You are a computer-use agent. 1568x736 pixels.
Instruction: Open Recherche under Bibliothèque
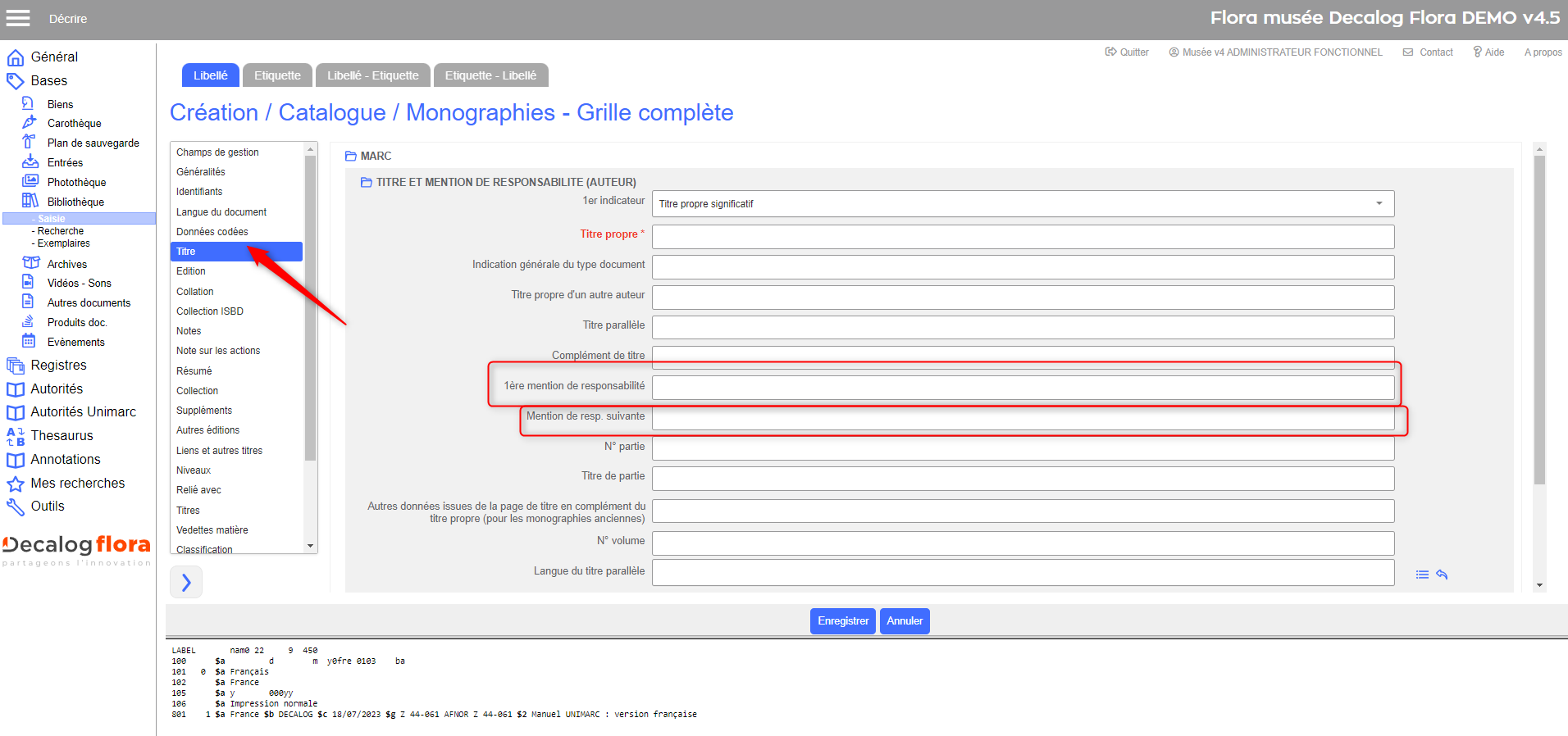pos(60,231)
